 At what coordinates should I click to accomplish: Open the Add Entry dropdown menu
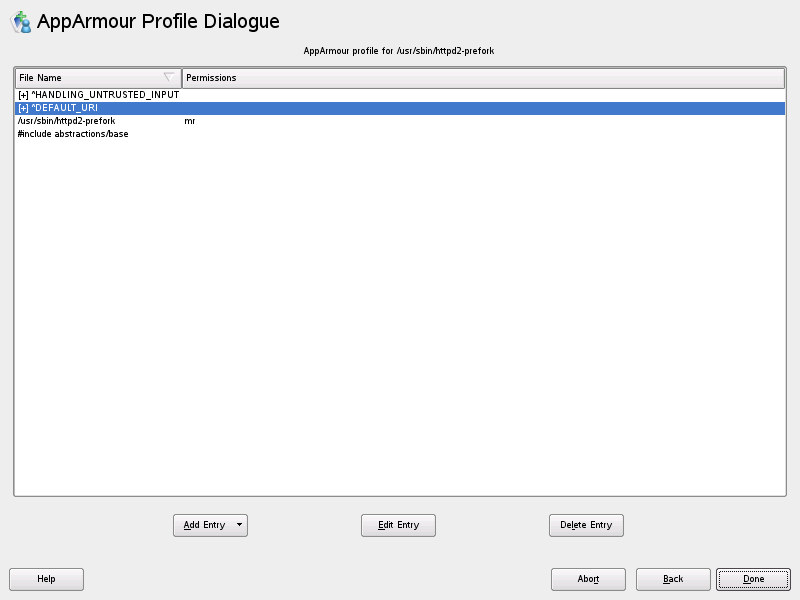click(x=238, y=525)
